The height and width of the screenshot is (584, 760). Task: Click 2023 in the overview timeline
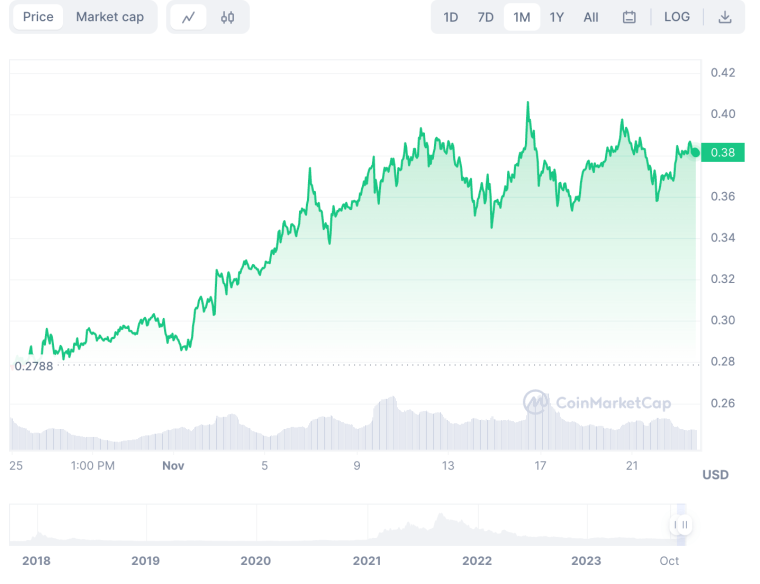586,561
